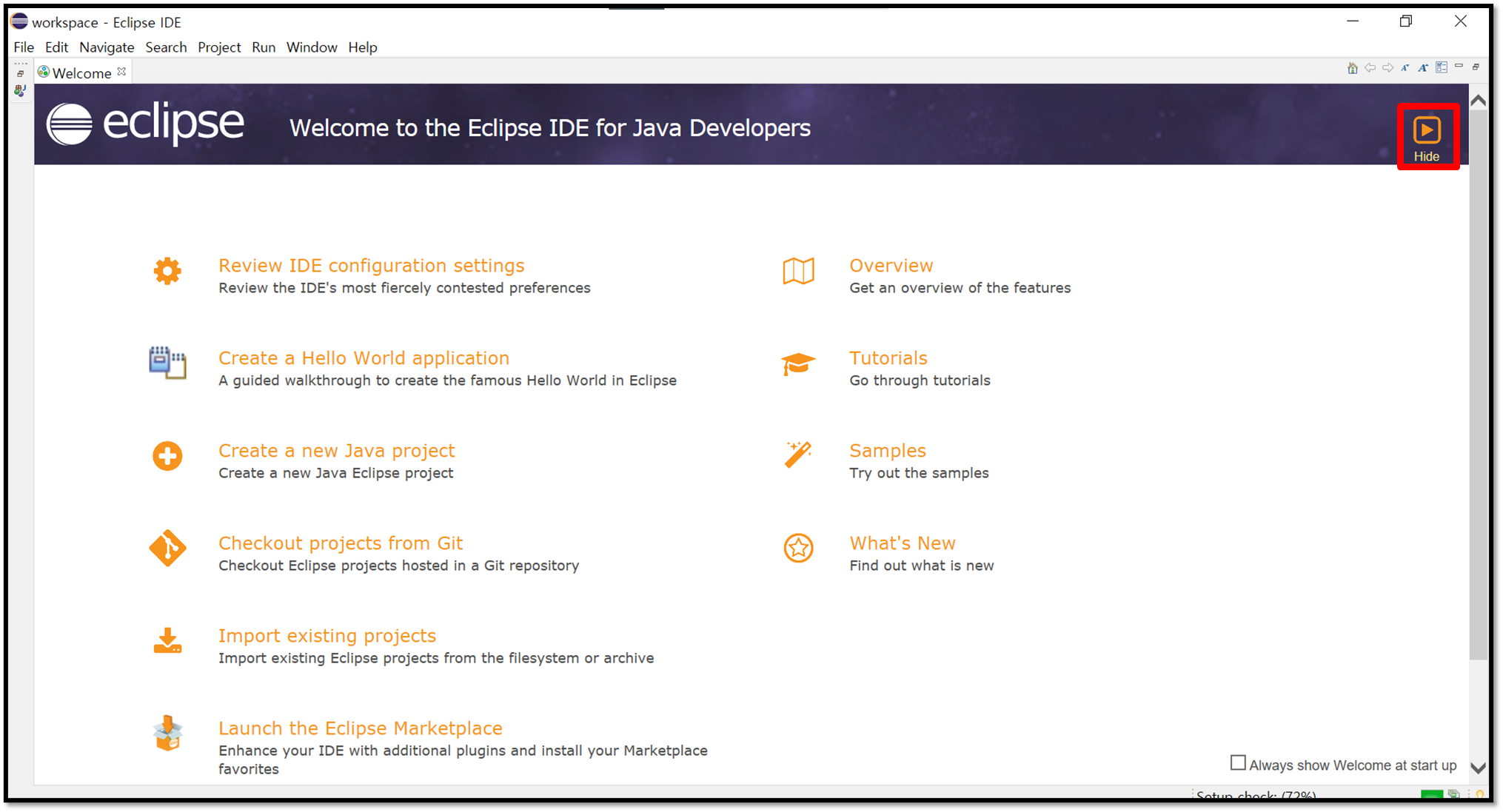Open the Samples link
Screen dimensions: 1503x812
click(888, 451)
